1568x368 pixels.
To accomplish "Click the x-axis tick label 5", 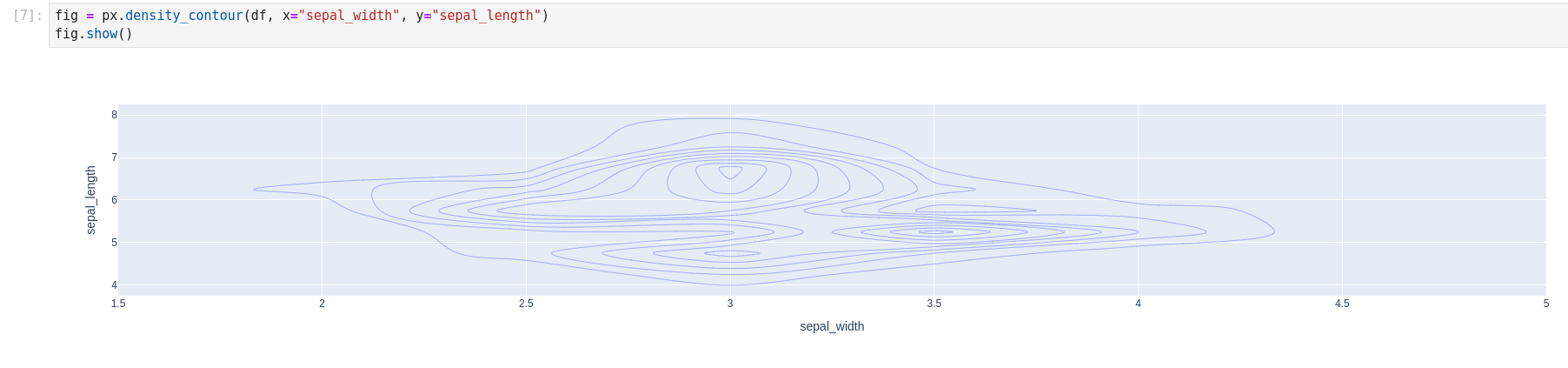I will (1545, 304).
